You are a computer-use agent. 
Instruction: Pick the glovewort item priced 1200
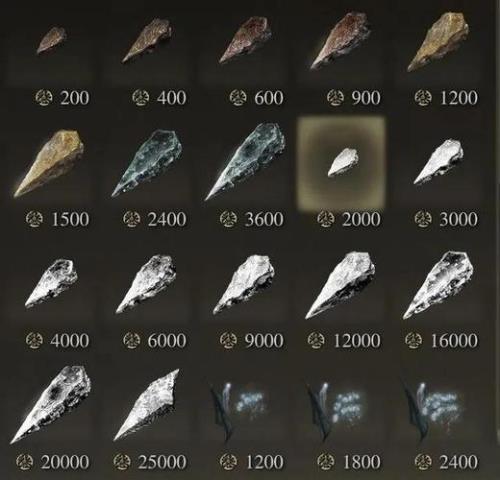(x=239, y=410)
